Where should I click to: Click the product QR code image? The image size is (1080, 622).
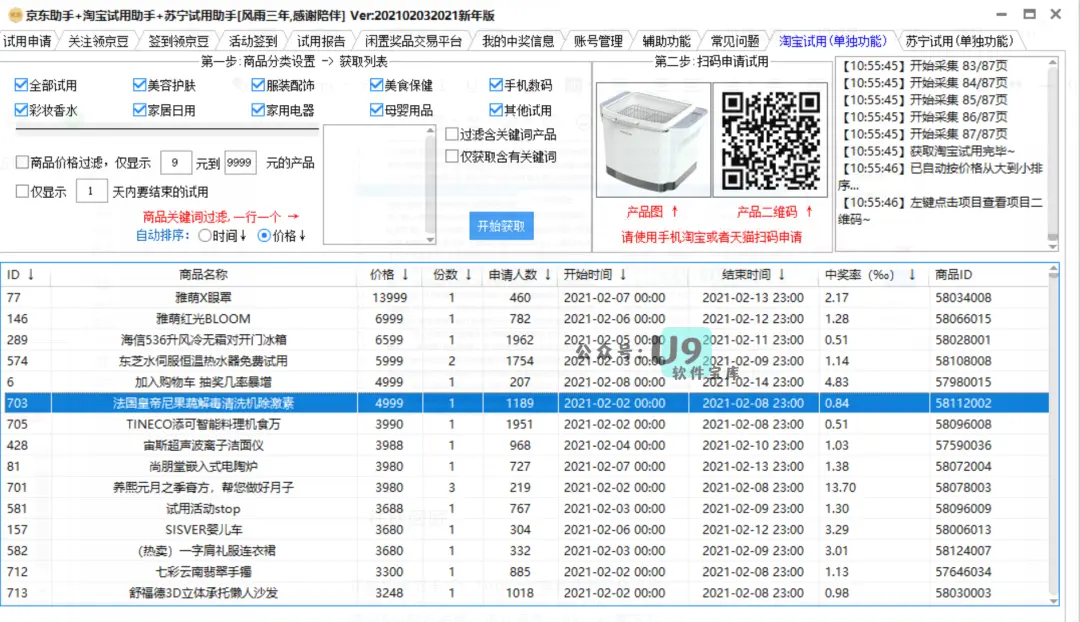pyautogui.click(x=771, y=140)
